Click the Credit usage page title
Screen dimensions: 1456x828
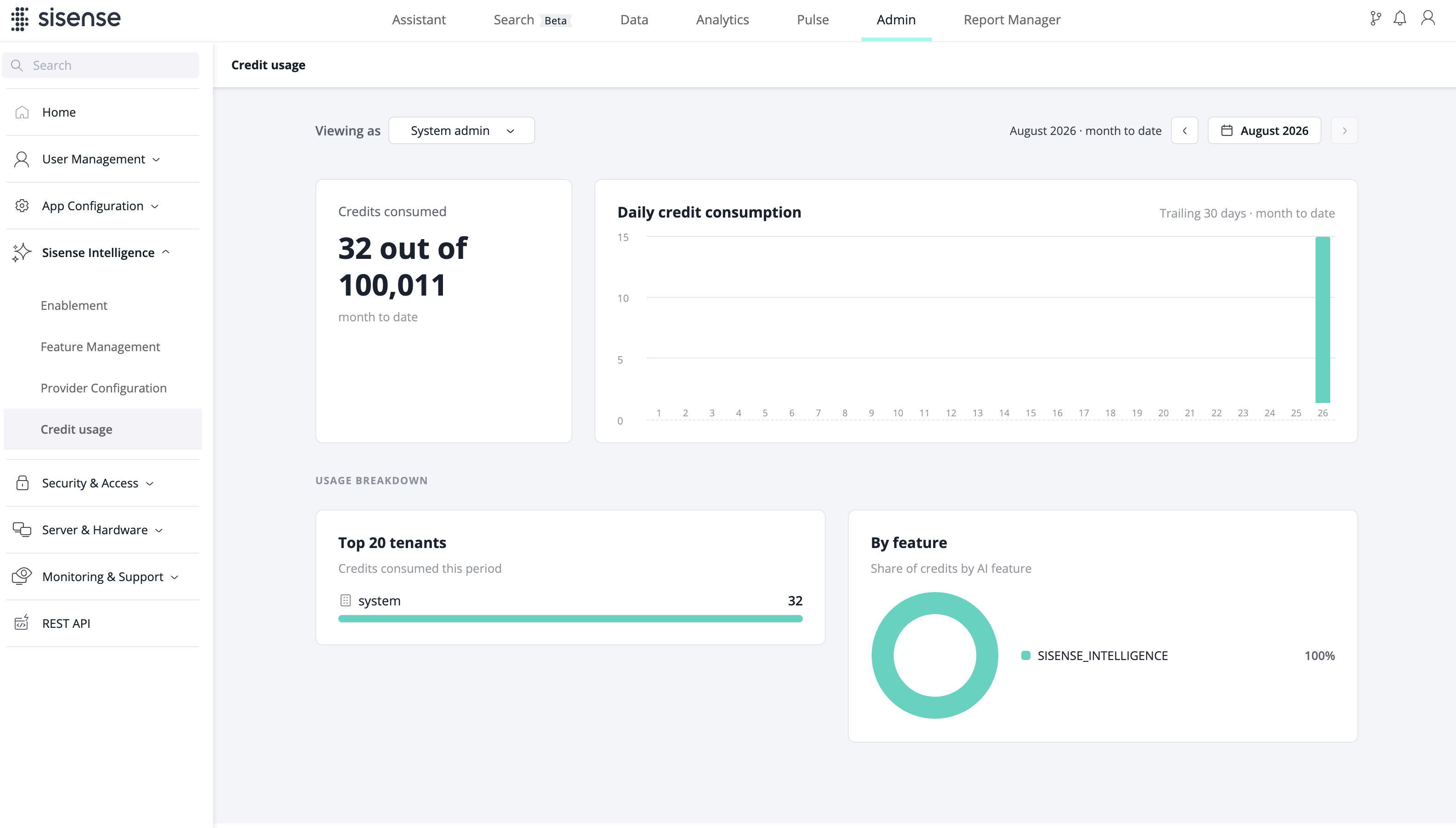tap(269, 65)
